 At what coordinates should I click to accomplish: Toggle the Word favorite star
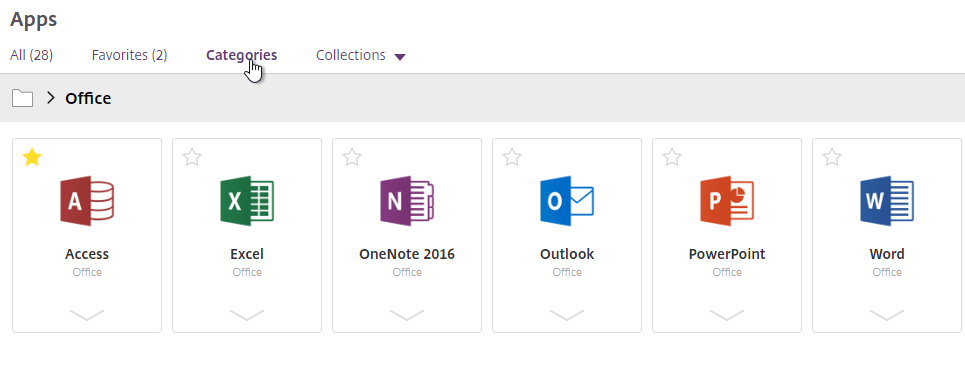pos(832,158)
